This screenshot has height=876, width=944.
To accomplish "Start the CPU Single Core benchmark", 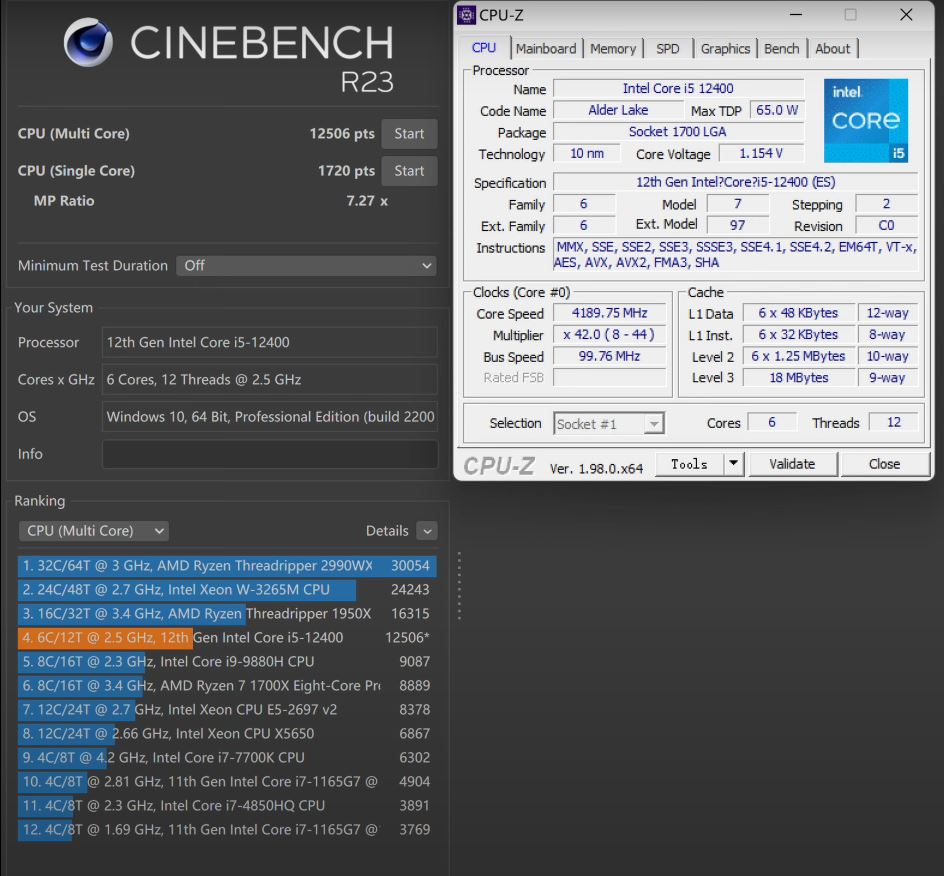I will [x=409, y=170].
